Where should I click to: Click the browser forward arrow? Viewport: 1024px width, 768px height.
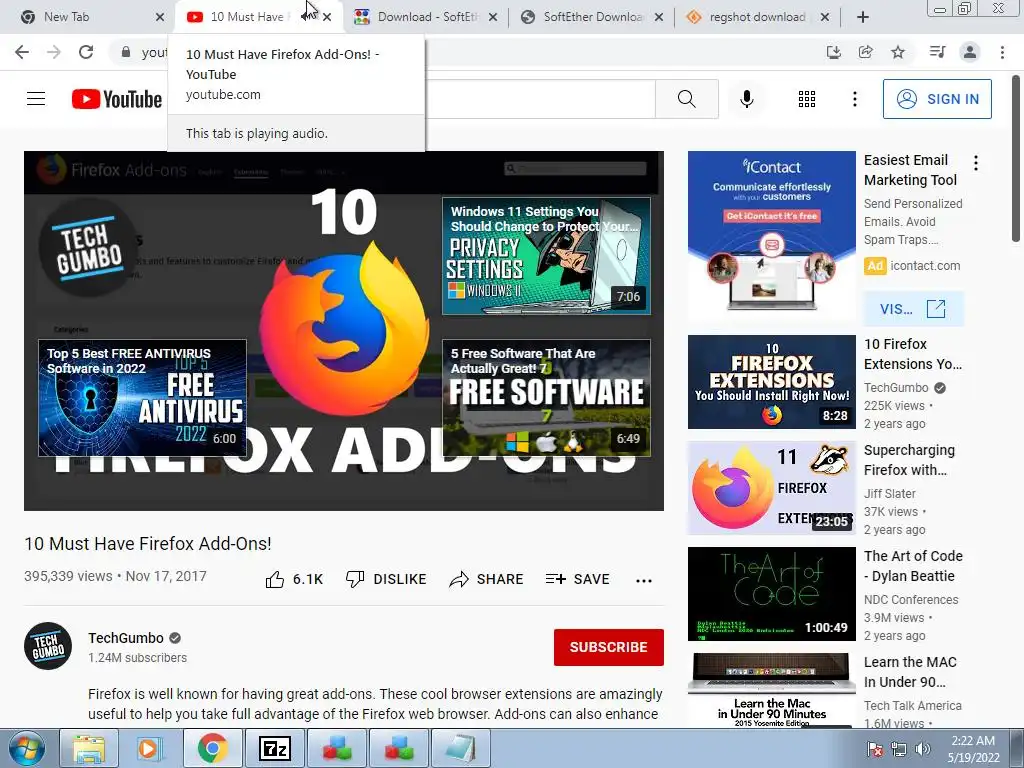[54, 52]
